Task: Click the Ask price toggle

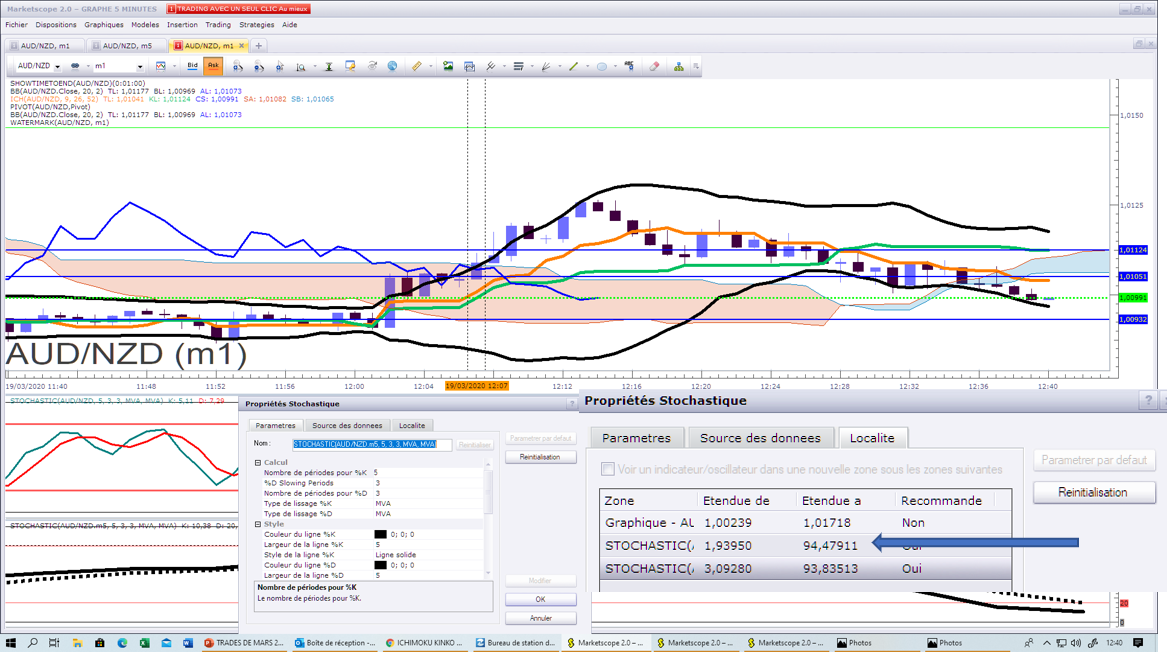Action: tap(213, 66)
